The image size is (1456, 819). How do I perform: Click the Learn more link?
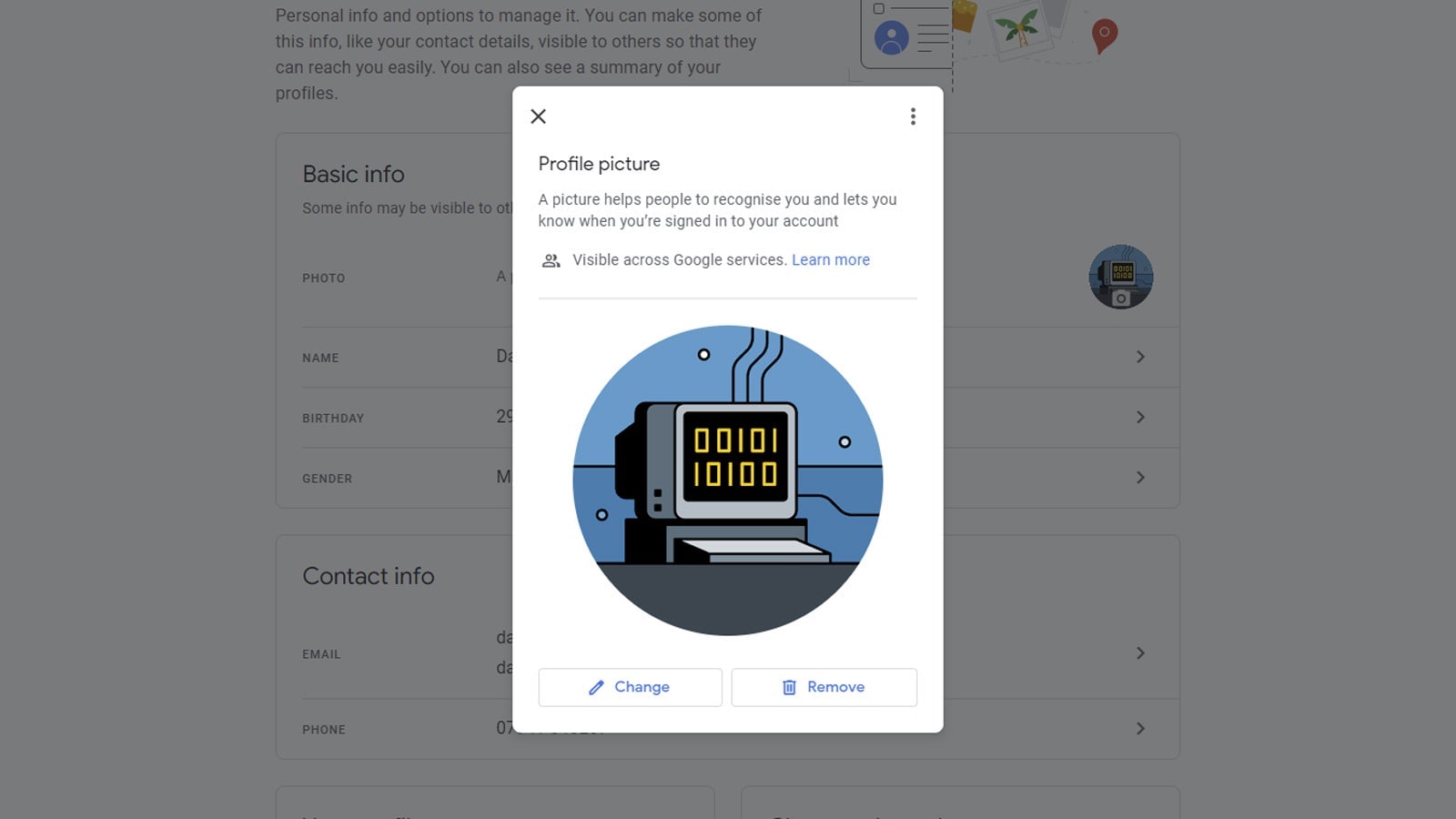[x=830, y=259]
